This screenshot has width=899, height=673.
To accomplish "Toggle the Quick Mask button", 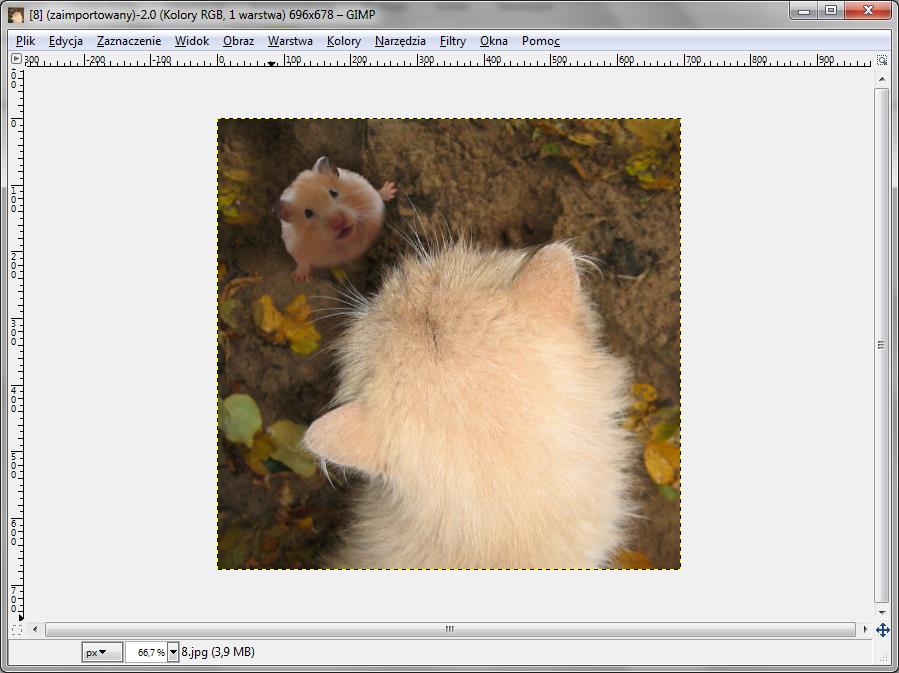I will (x=17, y=629).
